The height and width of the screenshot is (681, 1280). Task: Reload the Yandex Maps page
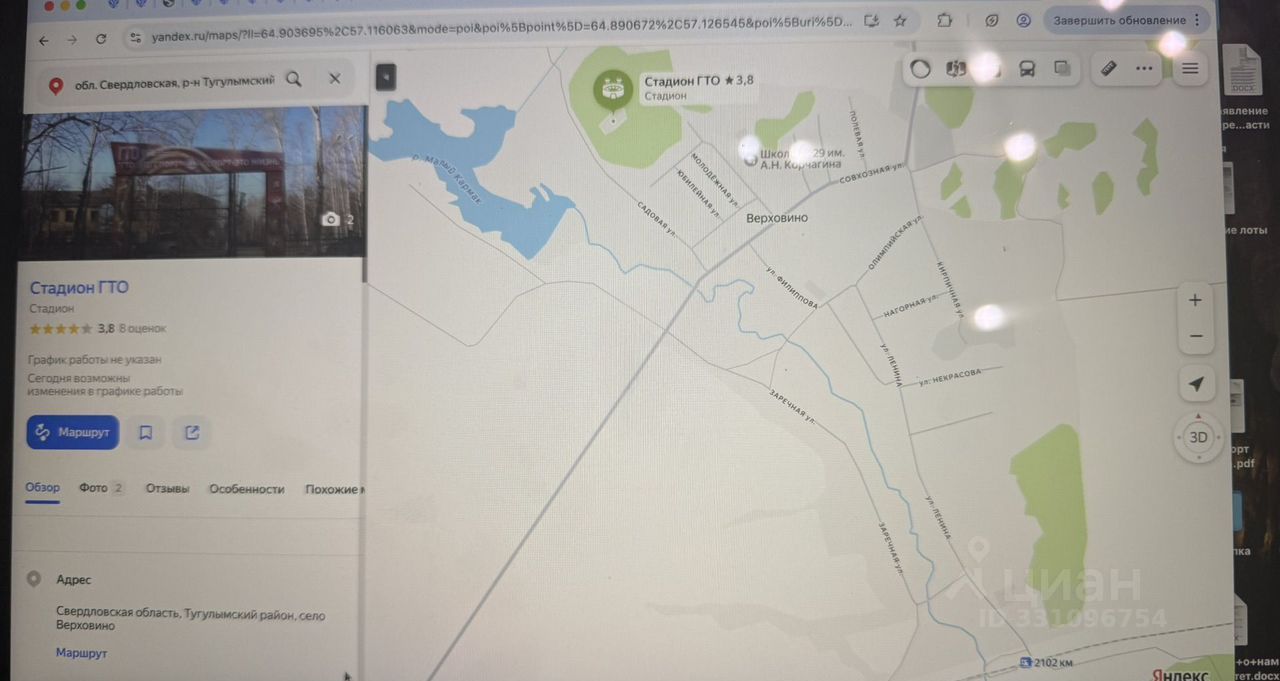(101, 39)
